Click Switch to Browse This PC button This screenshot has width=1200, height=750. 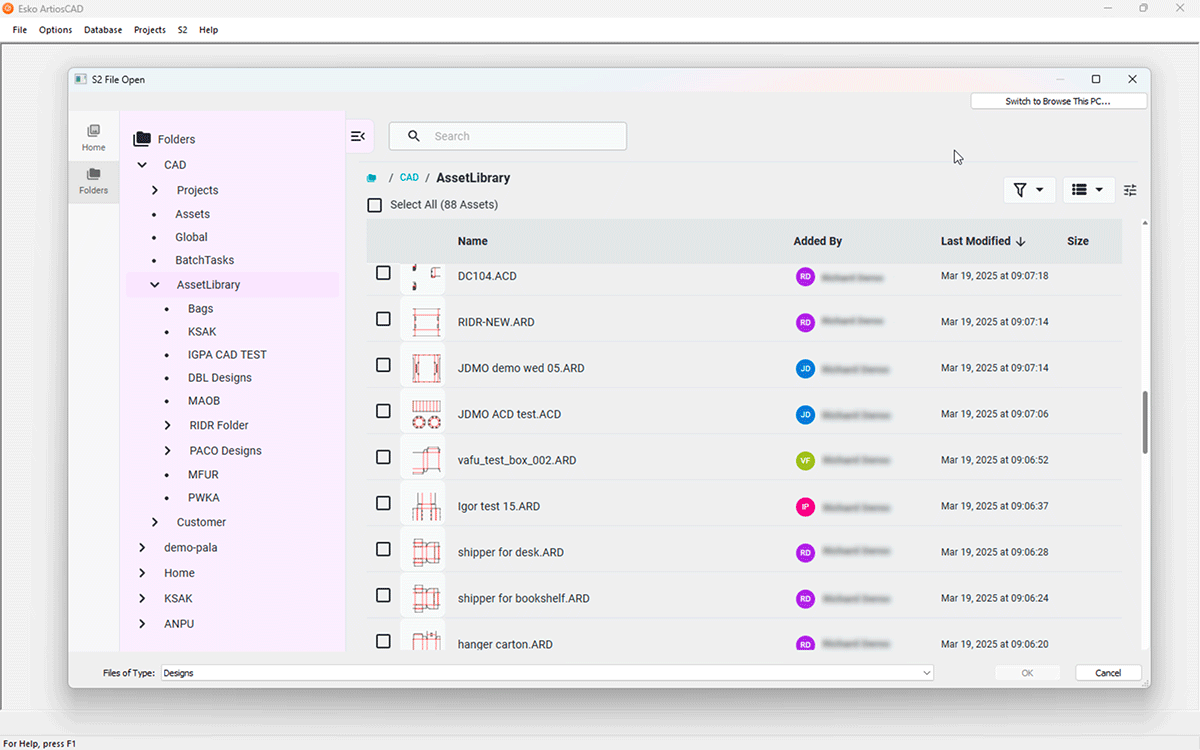click(x=1058, y=102)
